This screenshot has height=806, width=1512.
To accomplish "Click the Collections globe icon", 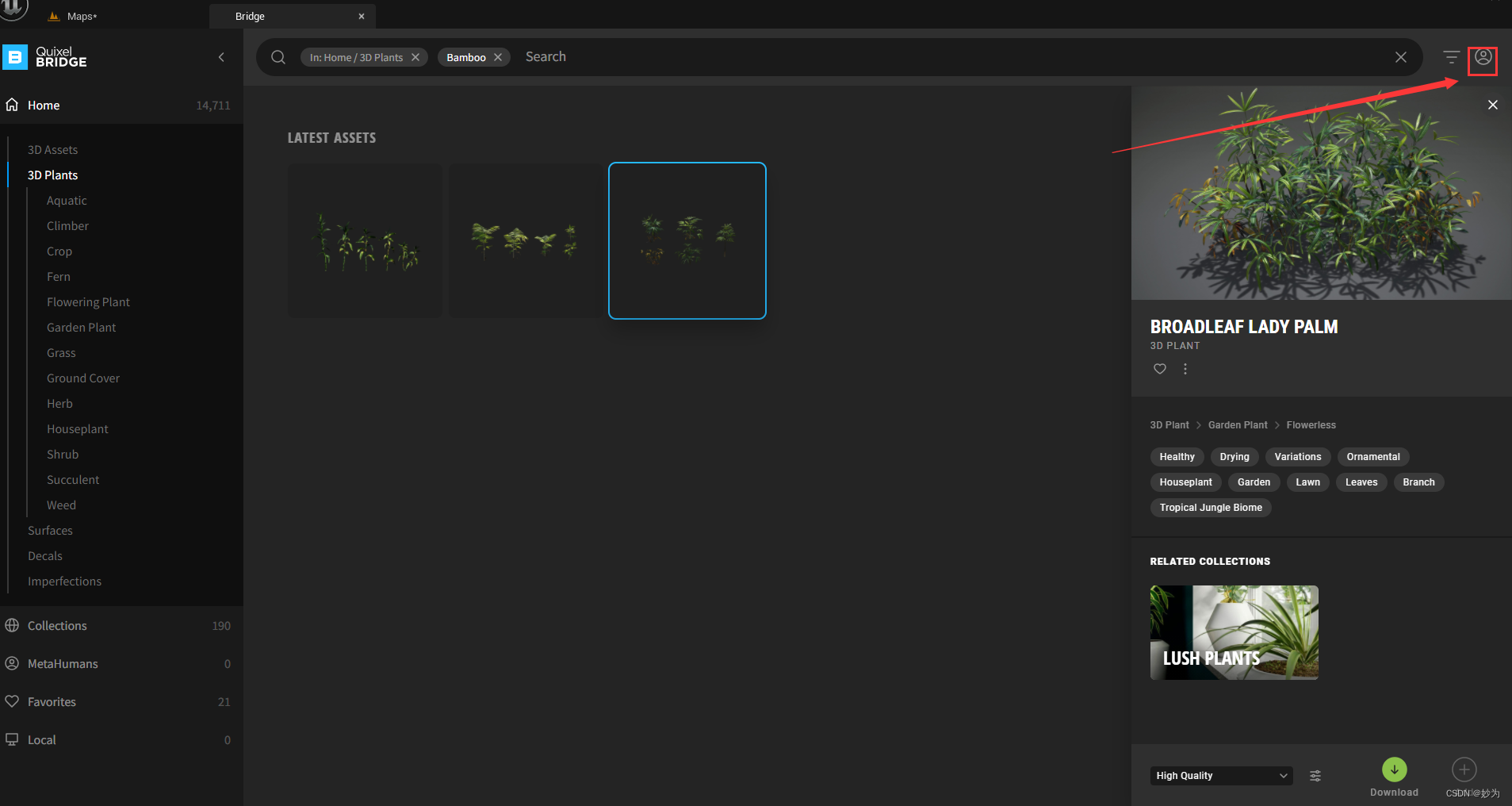I will 12,625.
